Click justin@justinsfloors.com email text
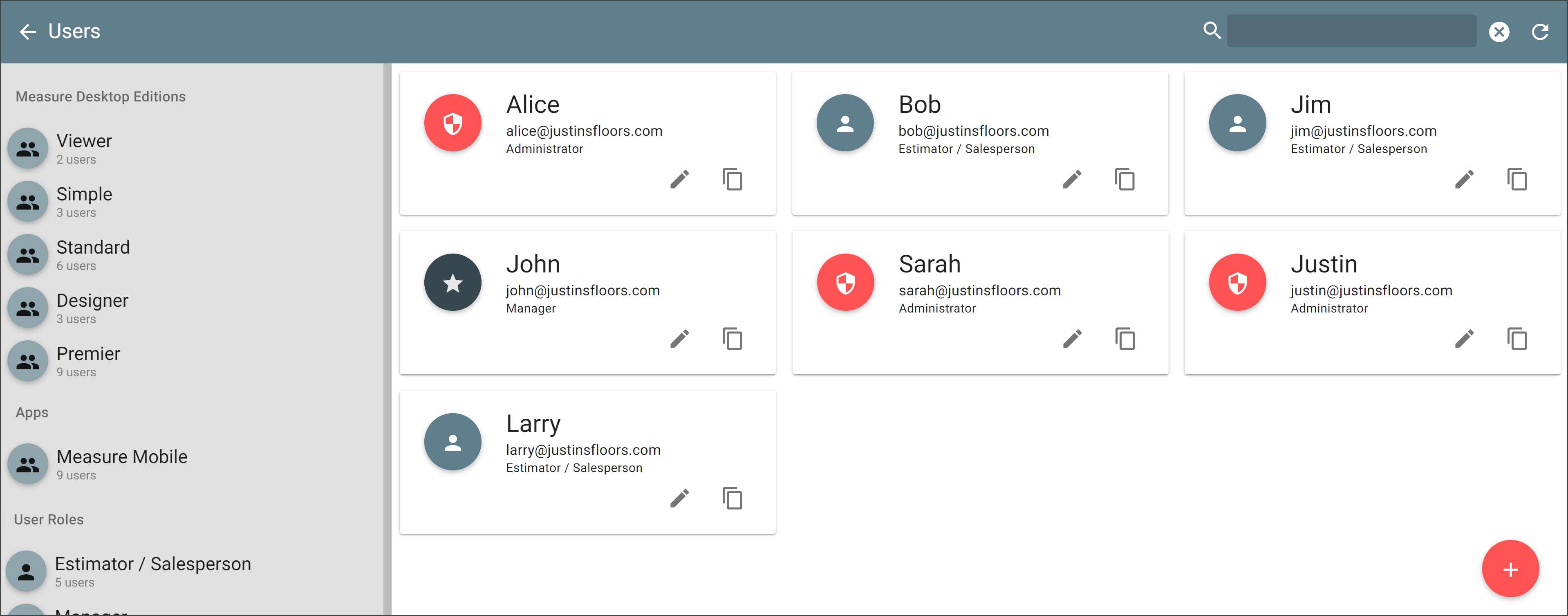1568x616 pixels. [1371, 291]
